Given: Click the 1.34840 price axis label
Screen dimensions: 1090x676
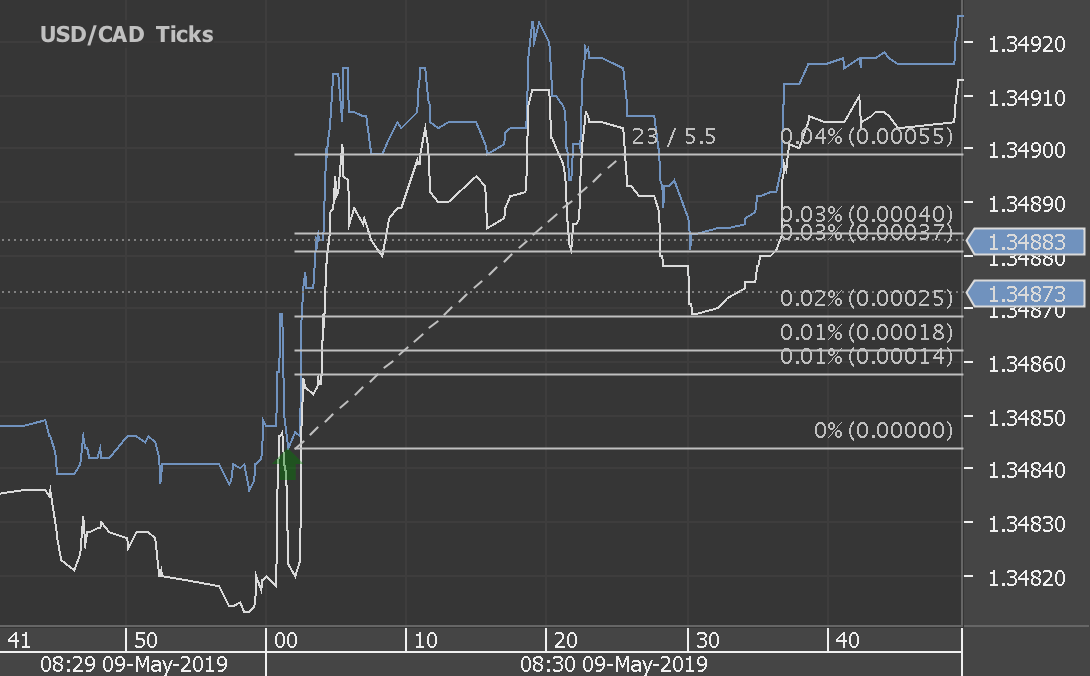Looking at the screenshot, I should (x=1027, y=470).
